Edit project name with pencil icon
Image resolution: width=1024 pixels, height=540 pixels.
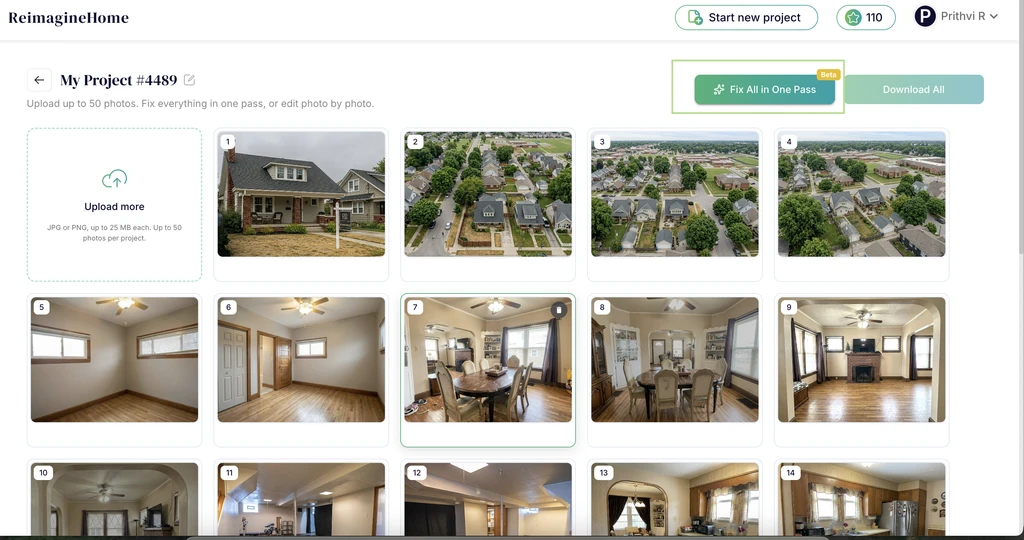189,80
